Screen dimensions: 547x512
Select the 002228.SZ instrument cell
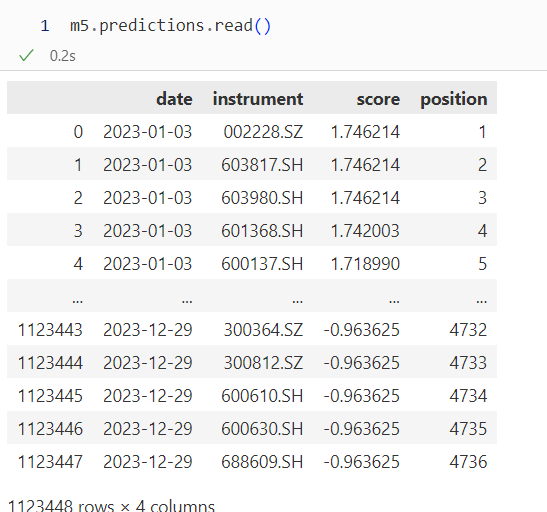pyautogui.click(x=263, y=132)
